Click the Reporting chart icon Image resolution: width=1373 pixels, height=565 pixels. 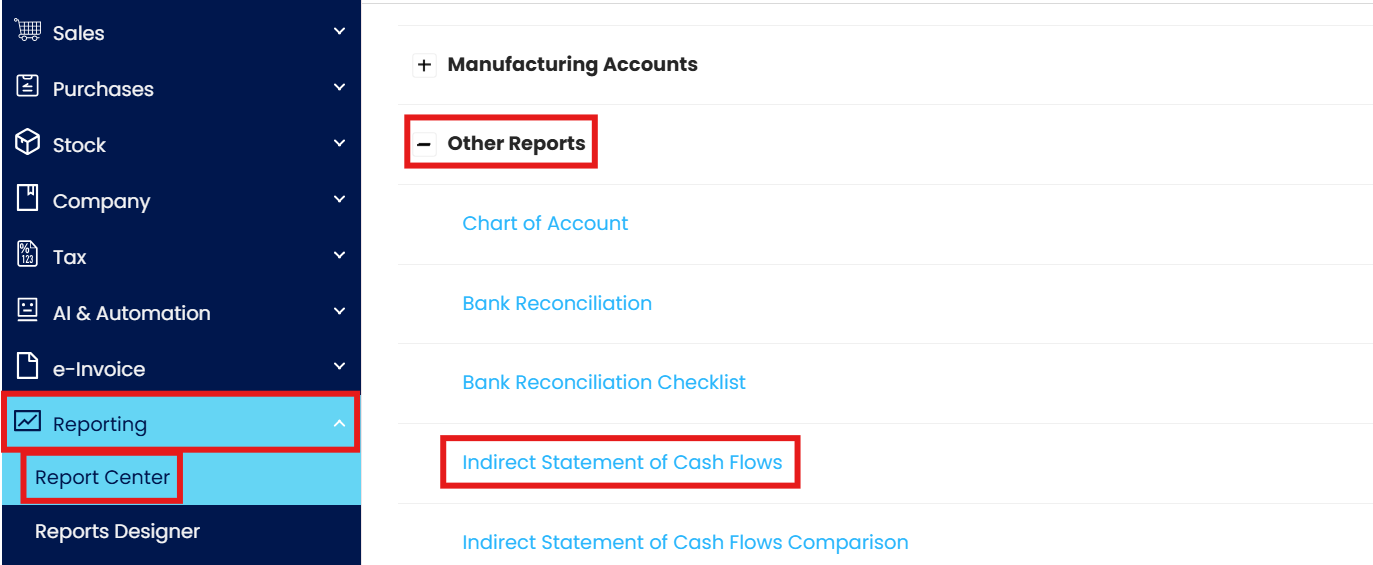pos(27,422)
